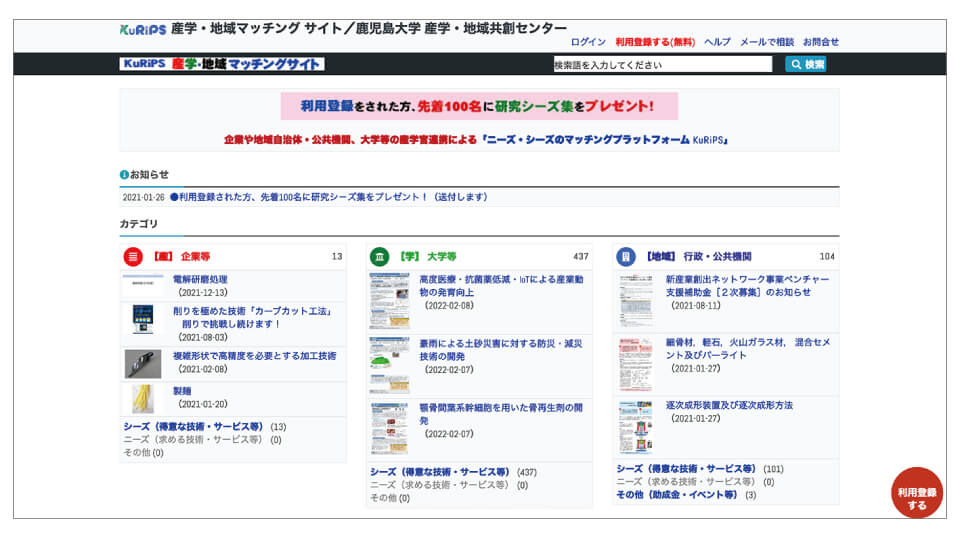Click the 検索 search button
The height and width of the screenshot is (540, 960).
coord(806,64)
